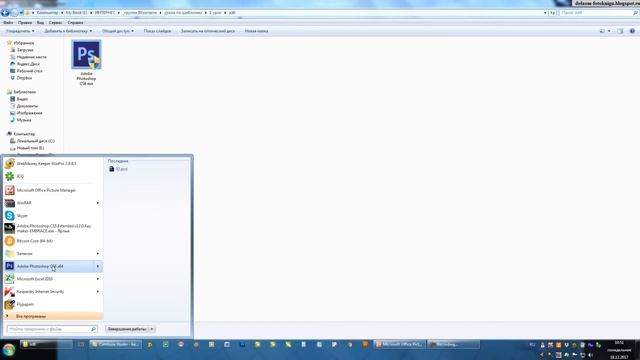Click ИНТЕРНЕТ breadcrumb in address bar
The height and width of the screenshot is (360, 640).
coord(104,13)
